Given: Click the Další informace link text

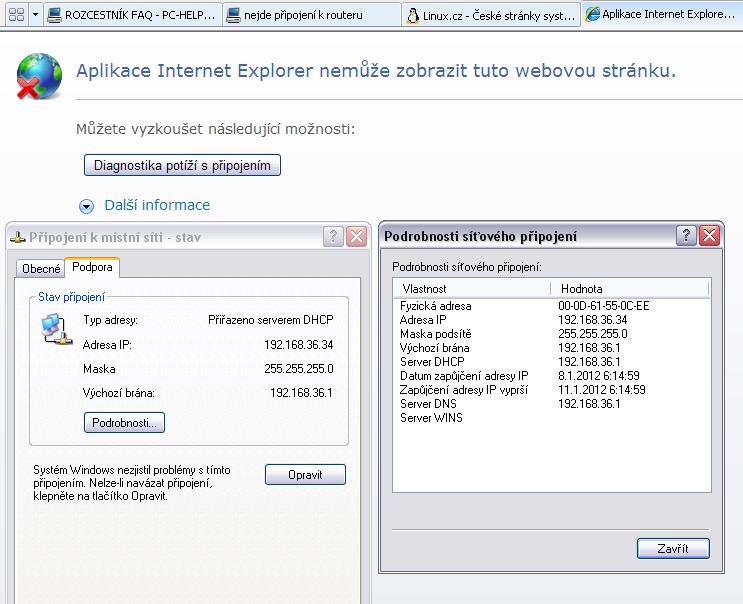Looking at the screenshot, I should pyautogui.click(x=157, y=205).
